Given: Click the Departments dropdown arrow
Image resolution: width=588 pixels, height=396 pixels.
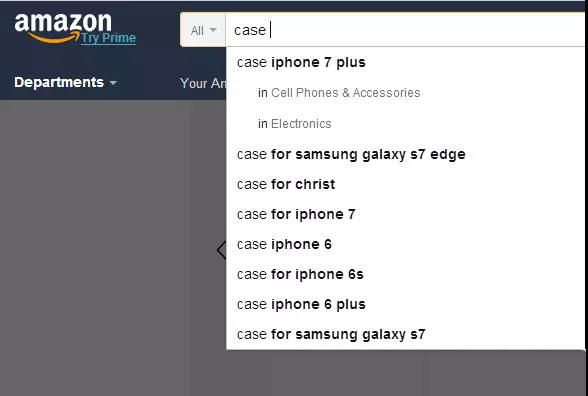Looking at the screenshot, I should (113, 83).
